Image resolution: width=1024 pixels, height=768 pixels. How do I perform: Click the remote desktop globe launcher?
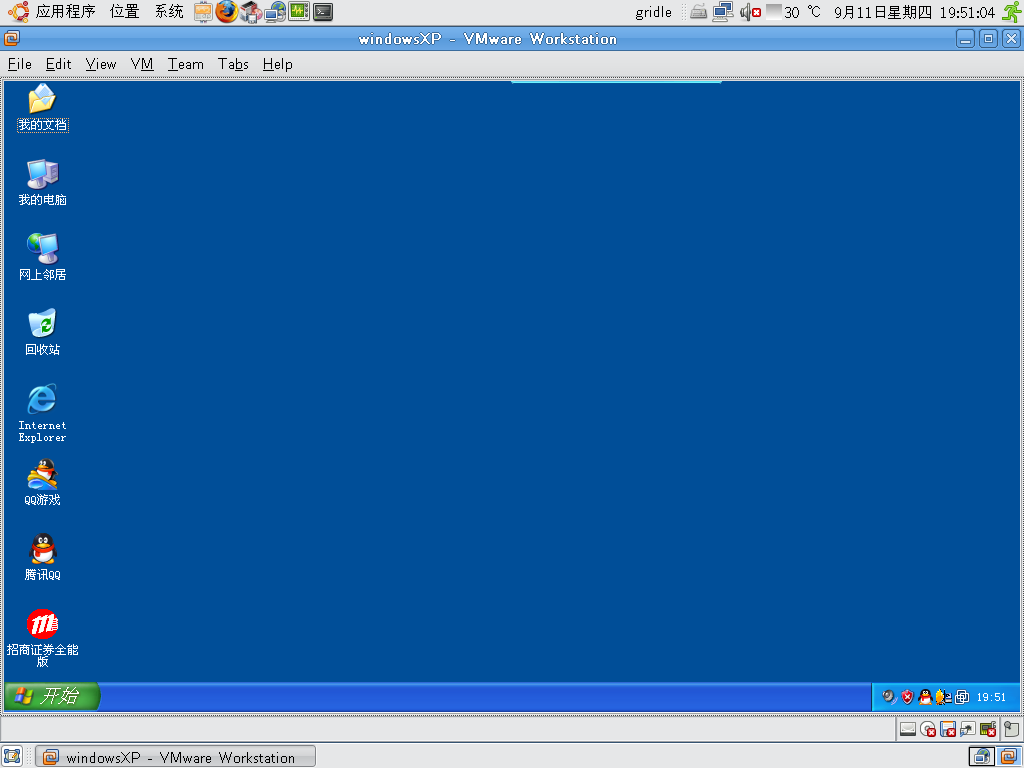point(275,12)
